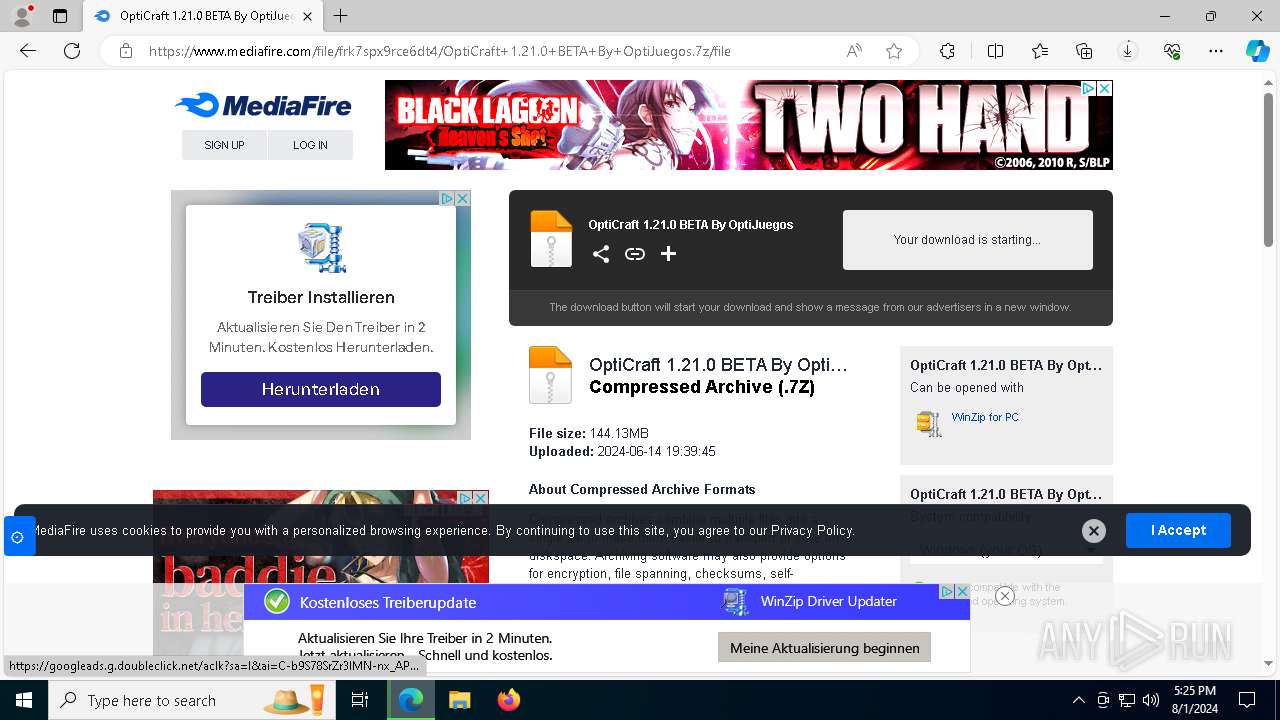Image resolution: width=1280 pixels, height=720 pixels.
Task: Close the WinZip Driver Updater bottom ad
Action: click(x=1005, y=596)
